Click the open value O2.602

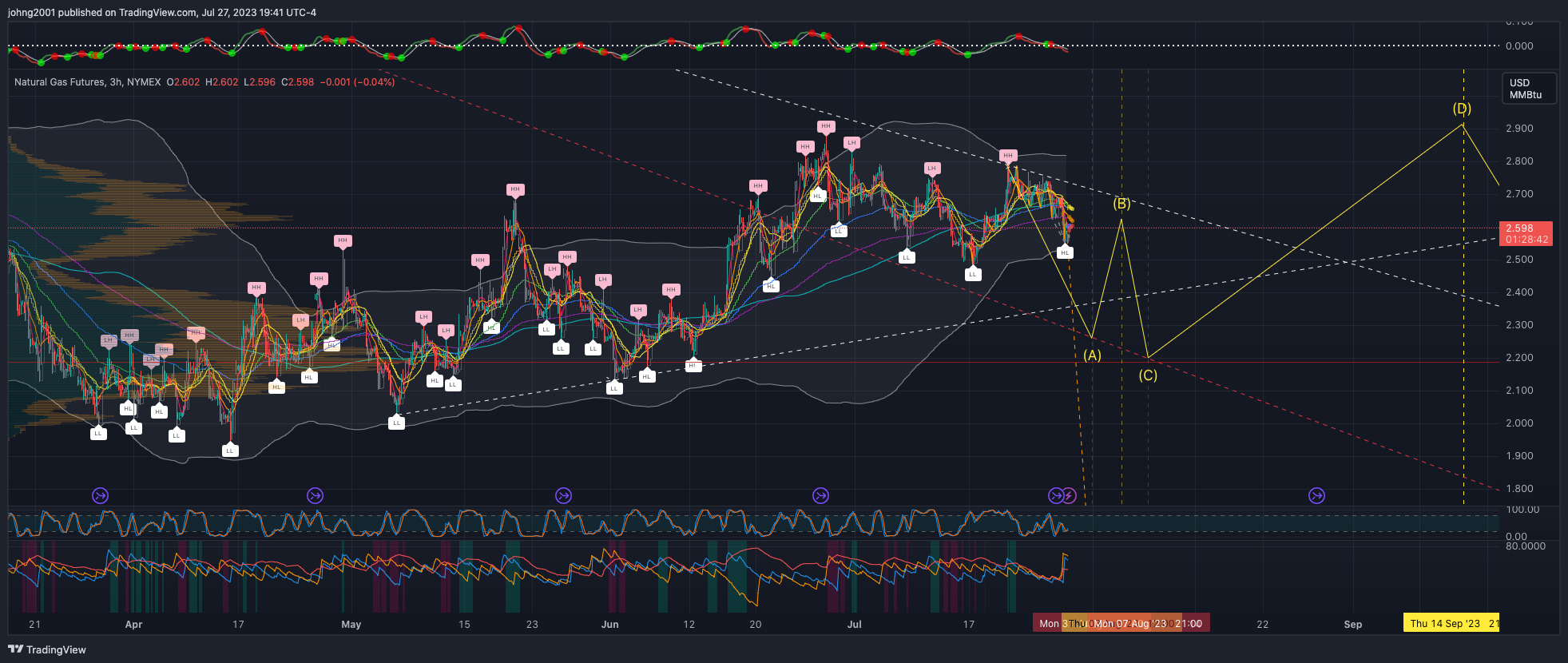click(183, 81)
